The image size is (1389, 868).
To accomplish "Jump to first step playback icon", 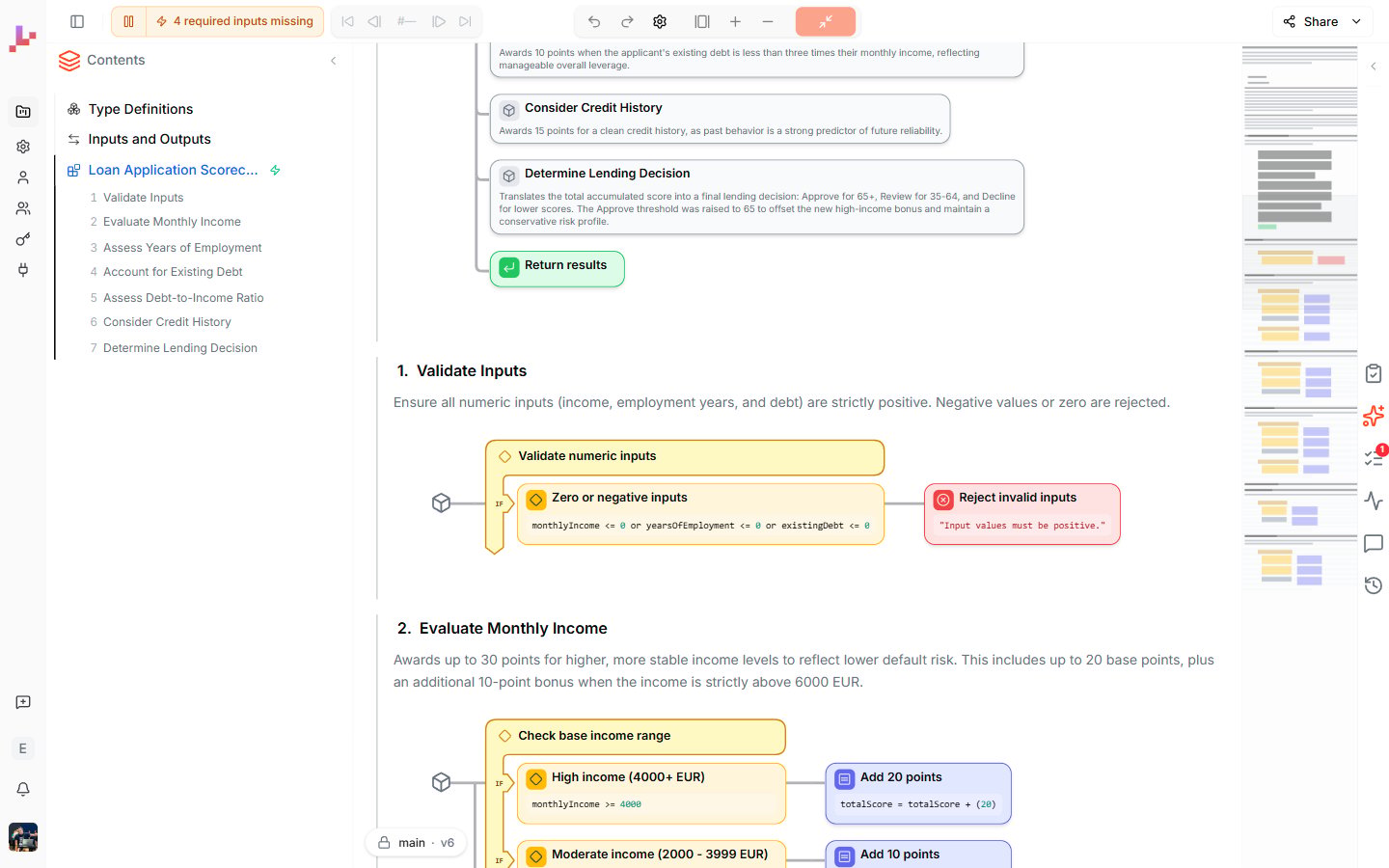I will coord(347,21).
